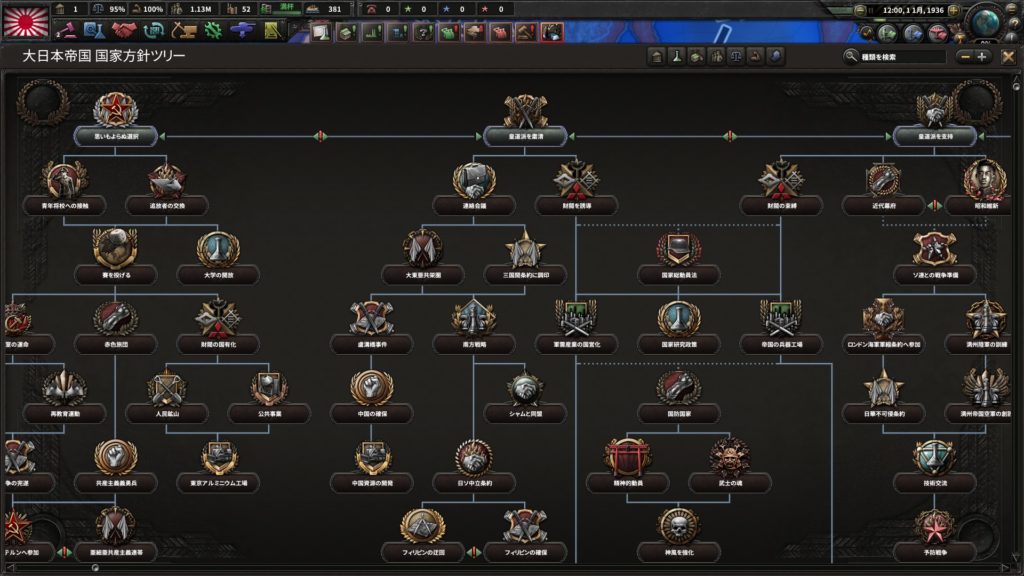
Task: Toggle the research flask focus filter
Action: click(x=677, y=57)
